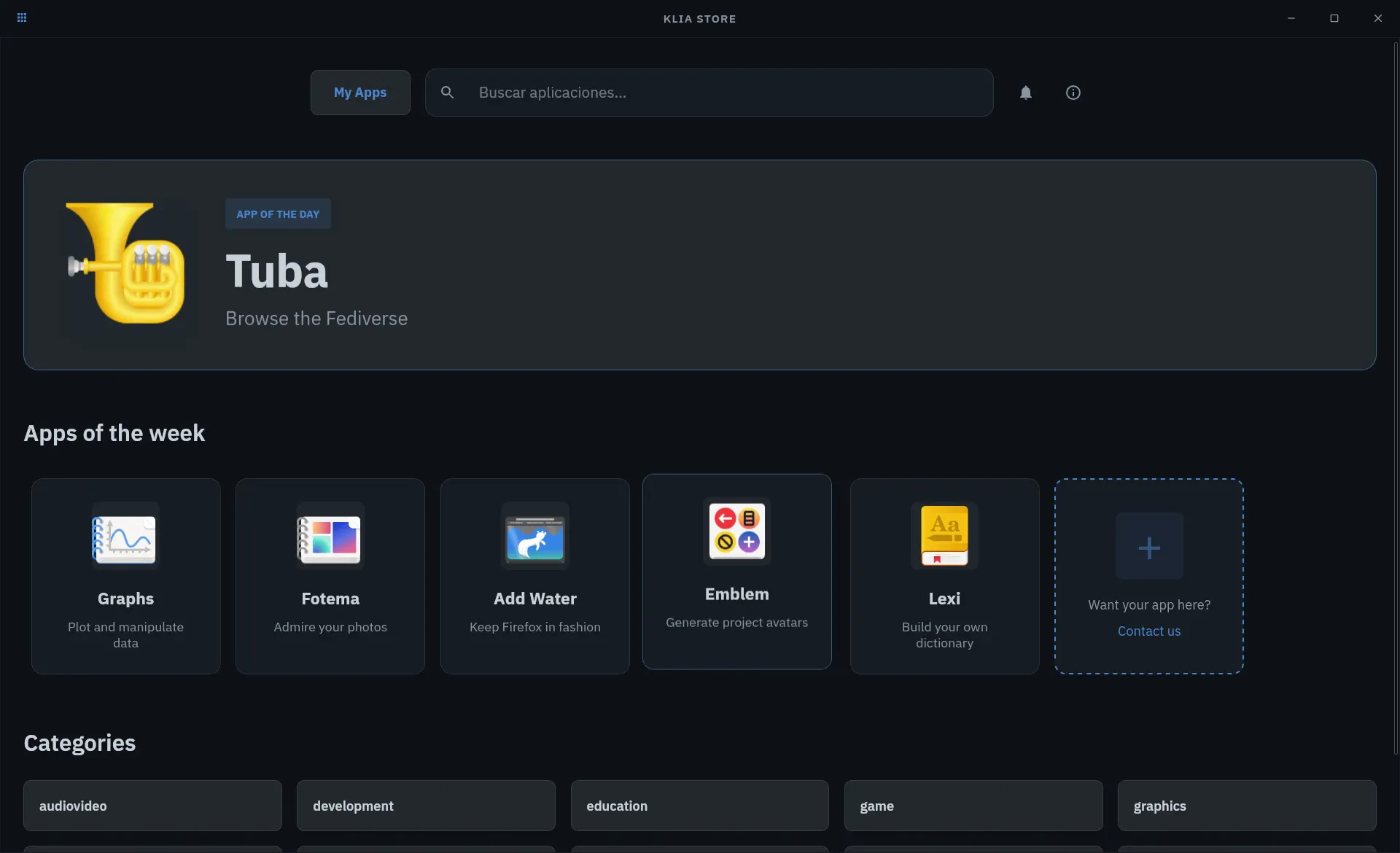Image resolution: width=1400 pixels, height=853 pixels.
Task: Click the search magnifier icon
Action: click(x=448, y=93)
